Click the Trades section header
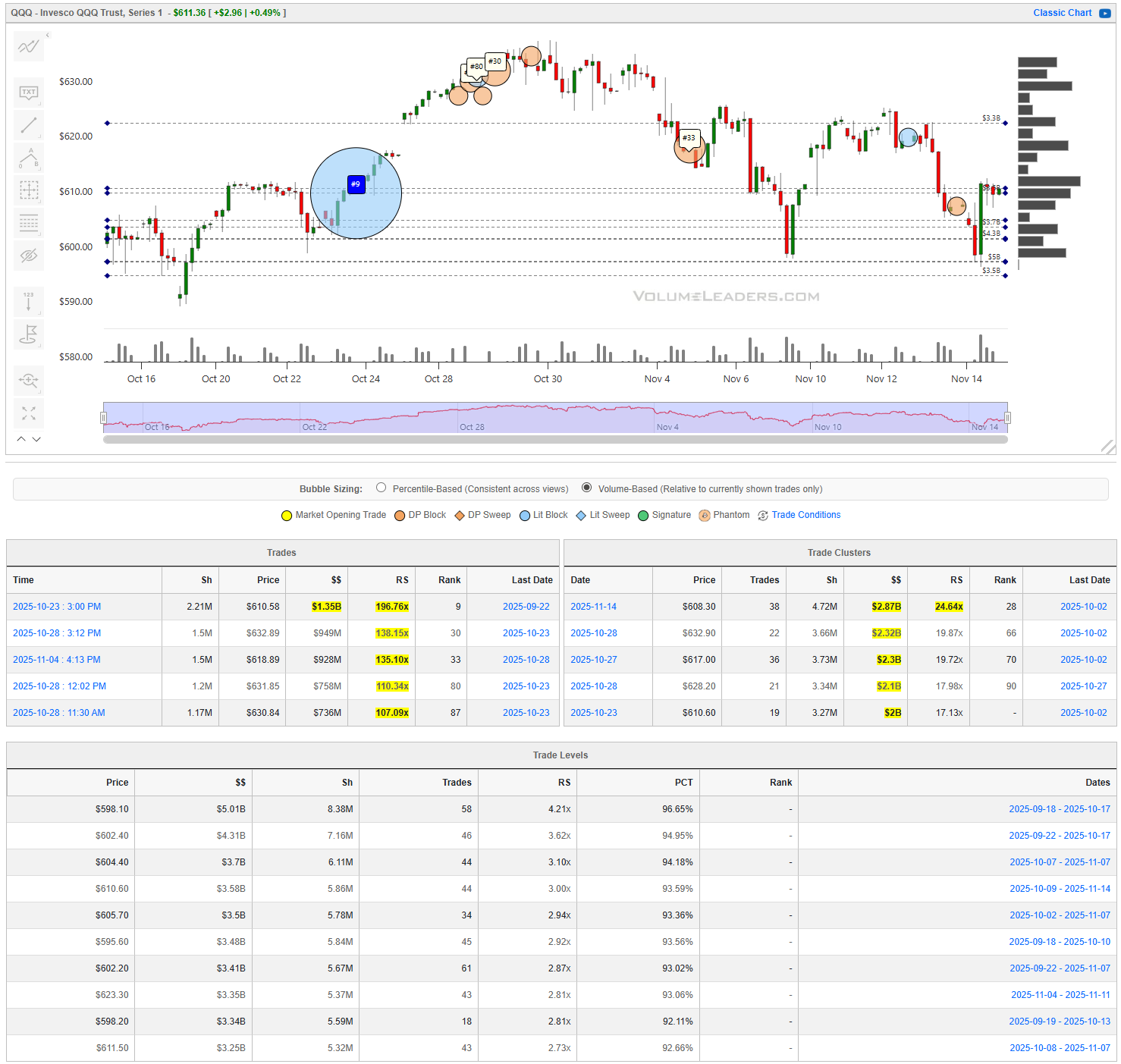 click(281, 553)
